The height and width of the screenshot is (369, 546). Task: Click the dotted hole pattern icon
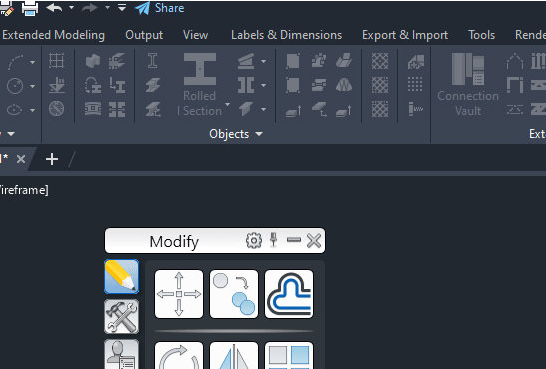(x=415, y=84)
